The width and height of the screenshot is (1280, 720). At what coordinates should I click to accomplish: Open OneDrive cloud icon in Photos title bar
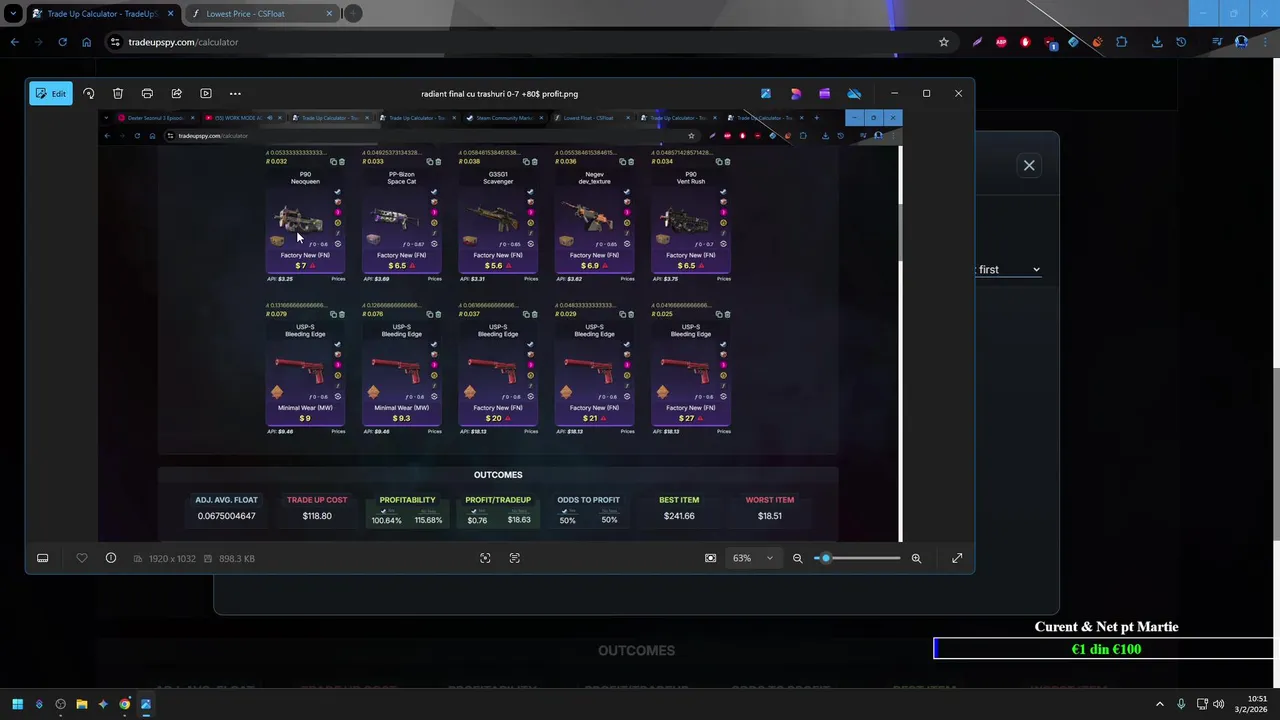[x=854, y=94]
